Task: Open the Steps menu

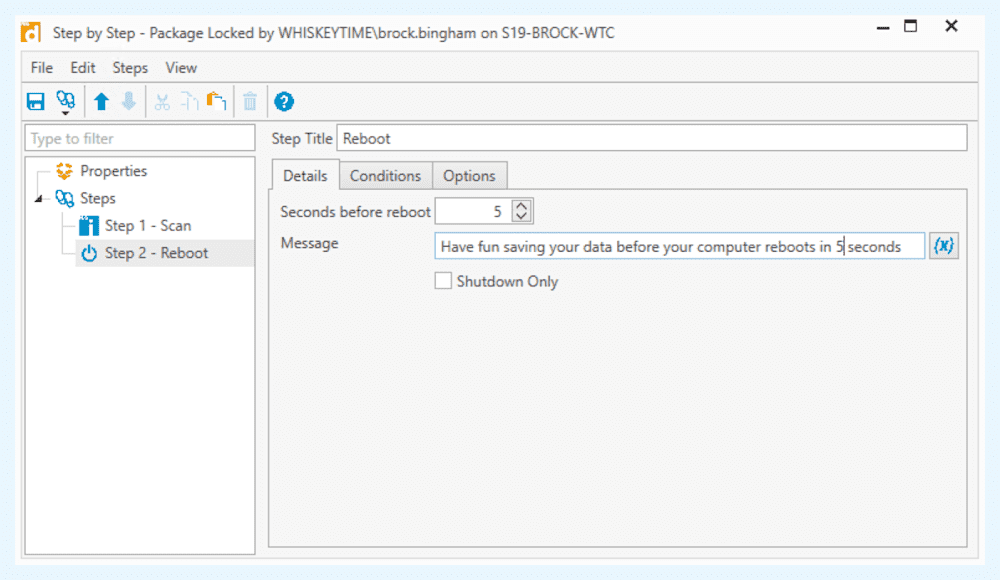Action: [130, 68]
